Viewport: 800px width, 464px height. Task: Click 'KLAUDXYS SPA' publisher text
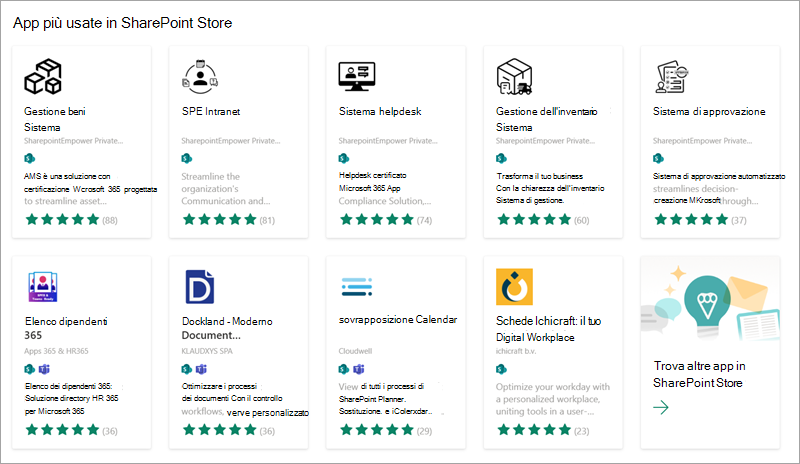tap(207, 351)
